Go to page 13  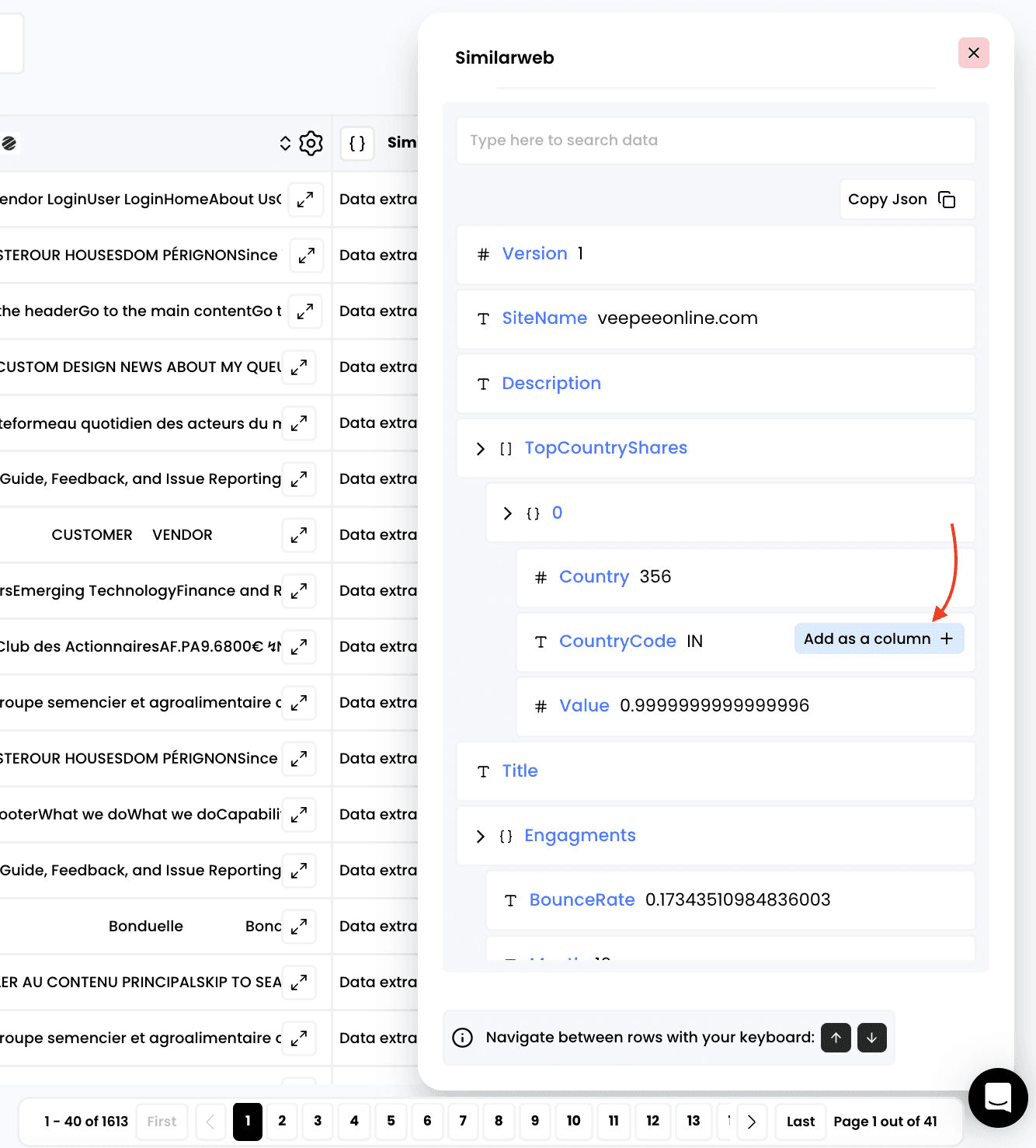tap(694, 1122)
